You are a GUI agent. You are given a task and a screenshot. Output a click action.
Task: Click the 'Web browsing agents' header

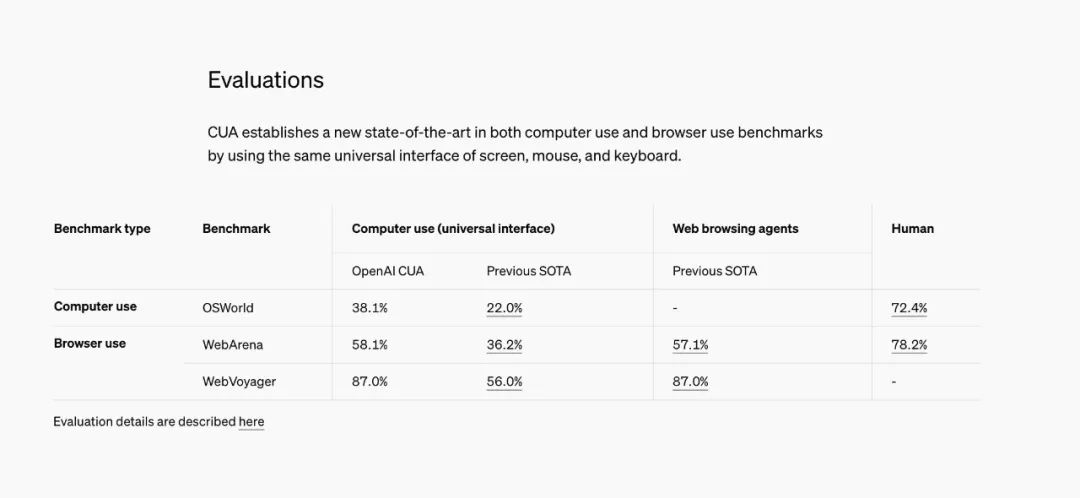pos(736,229)
